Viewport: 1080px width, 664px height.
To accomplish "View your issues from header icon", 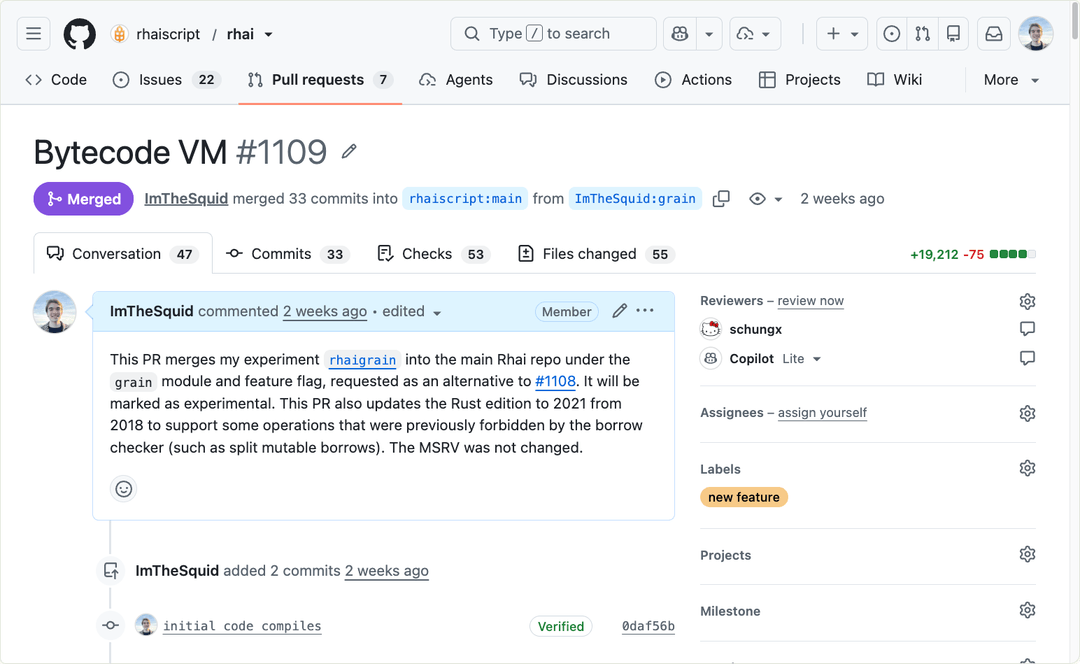I will [891, 34].
